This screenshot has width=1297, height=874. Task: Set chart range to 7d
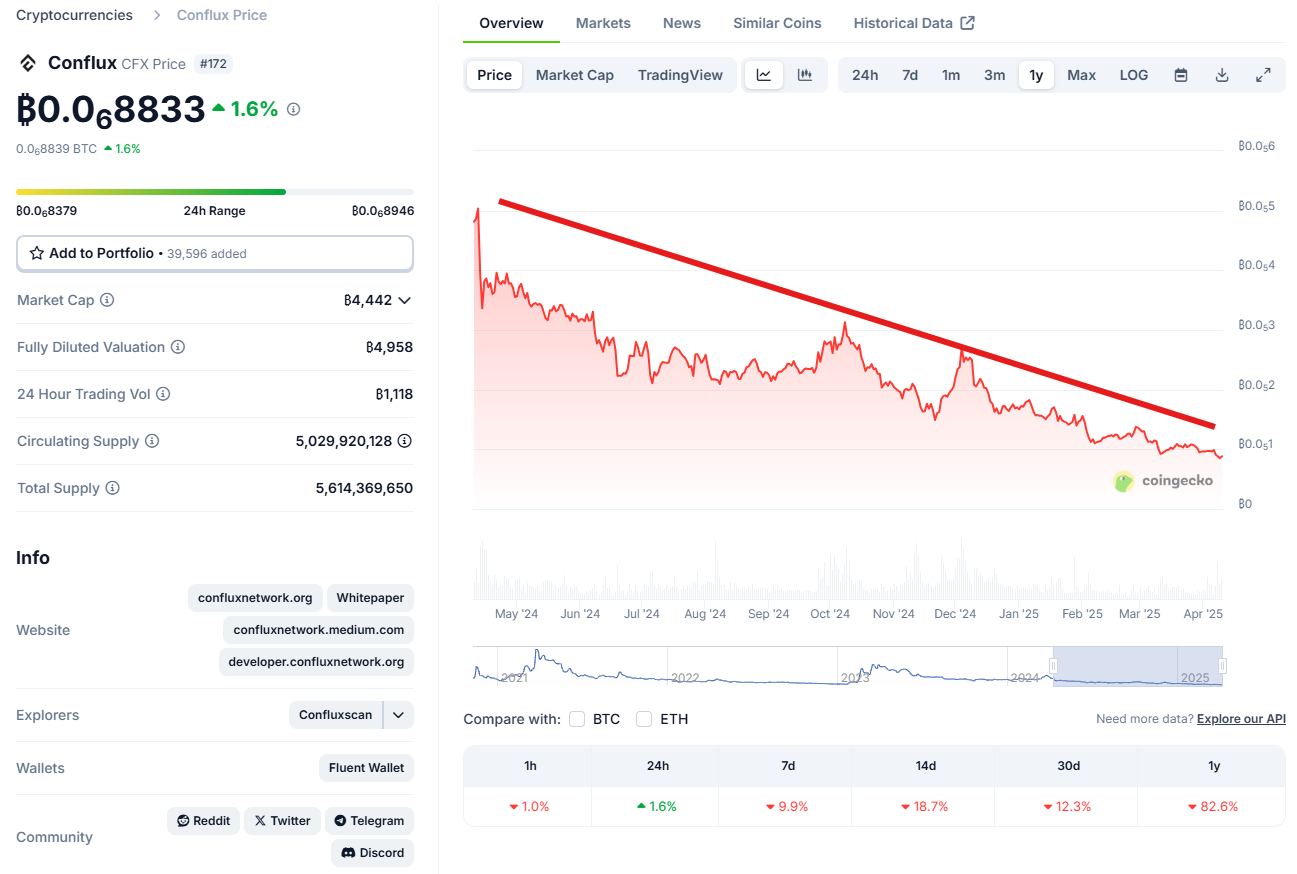click(910, 75)
